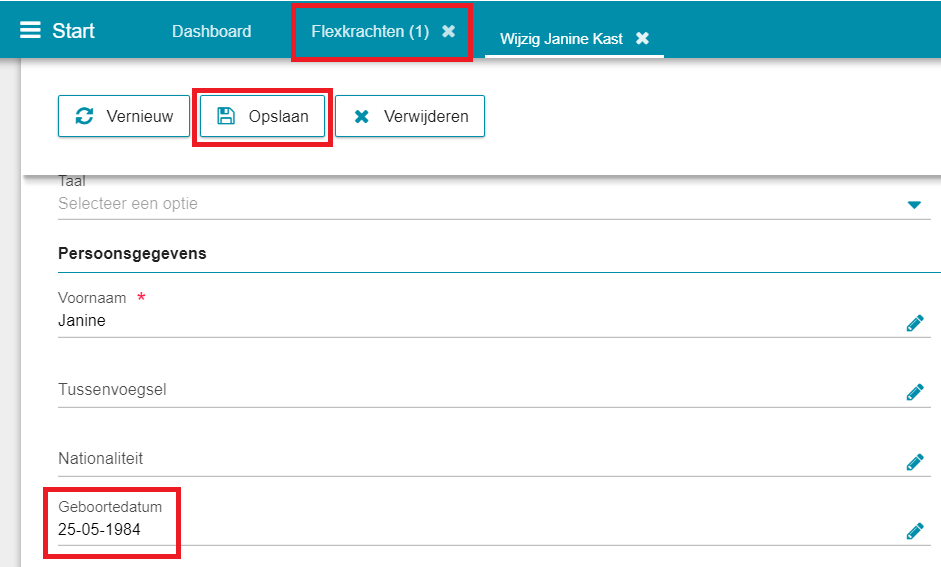Click the pencil icon for Geboortedatum
Screen dimensions: 941x567
click(x=915, y=531)
